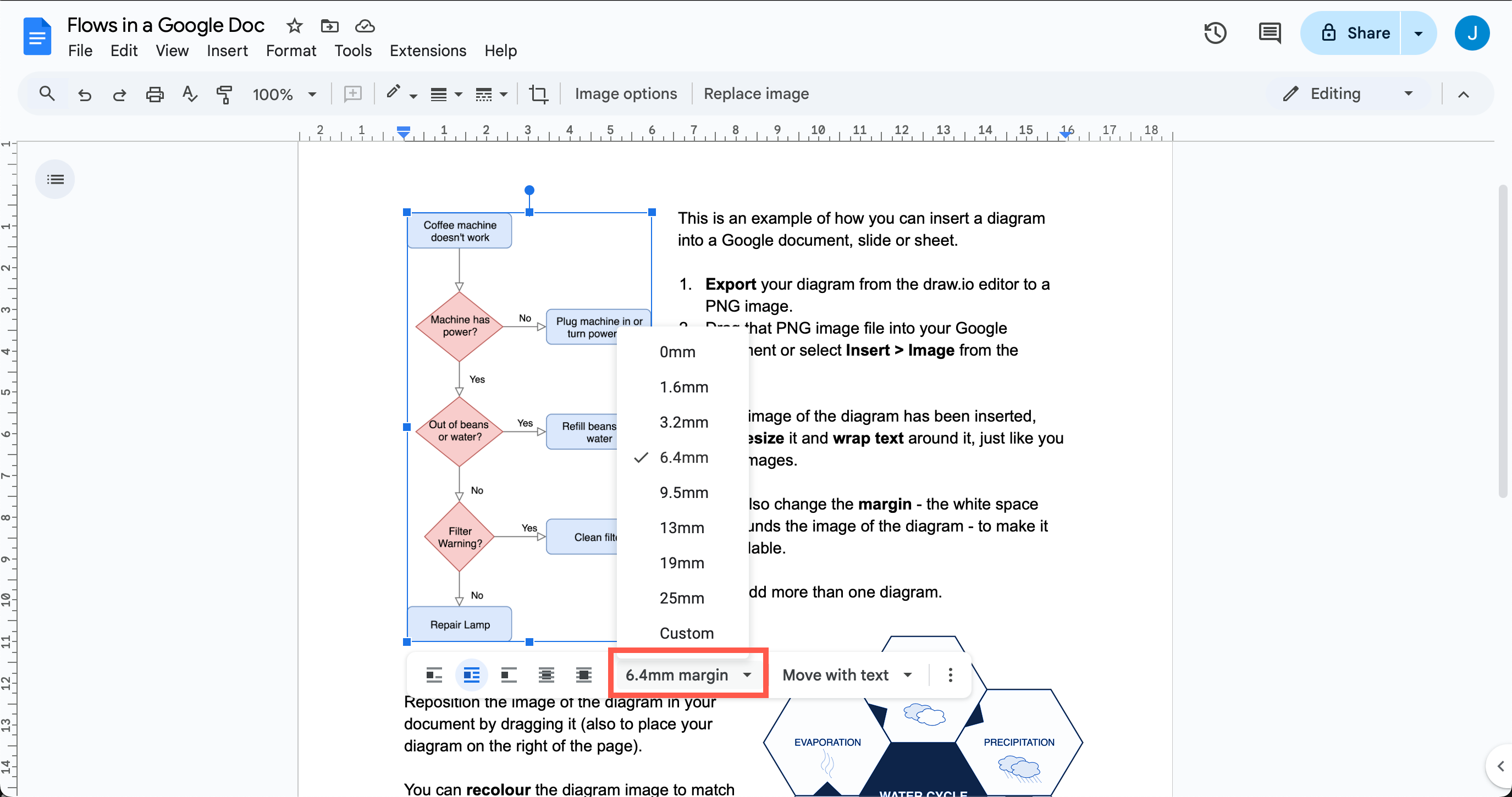Enable the In front of text wrapping
Image resolution: width=1512 pixels, height=797 pixels.
pyautogui.click(x=584, y=674)
